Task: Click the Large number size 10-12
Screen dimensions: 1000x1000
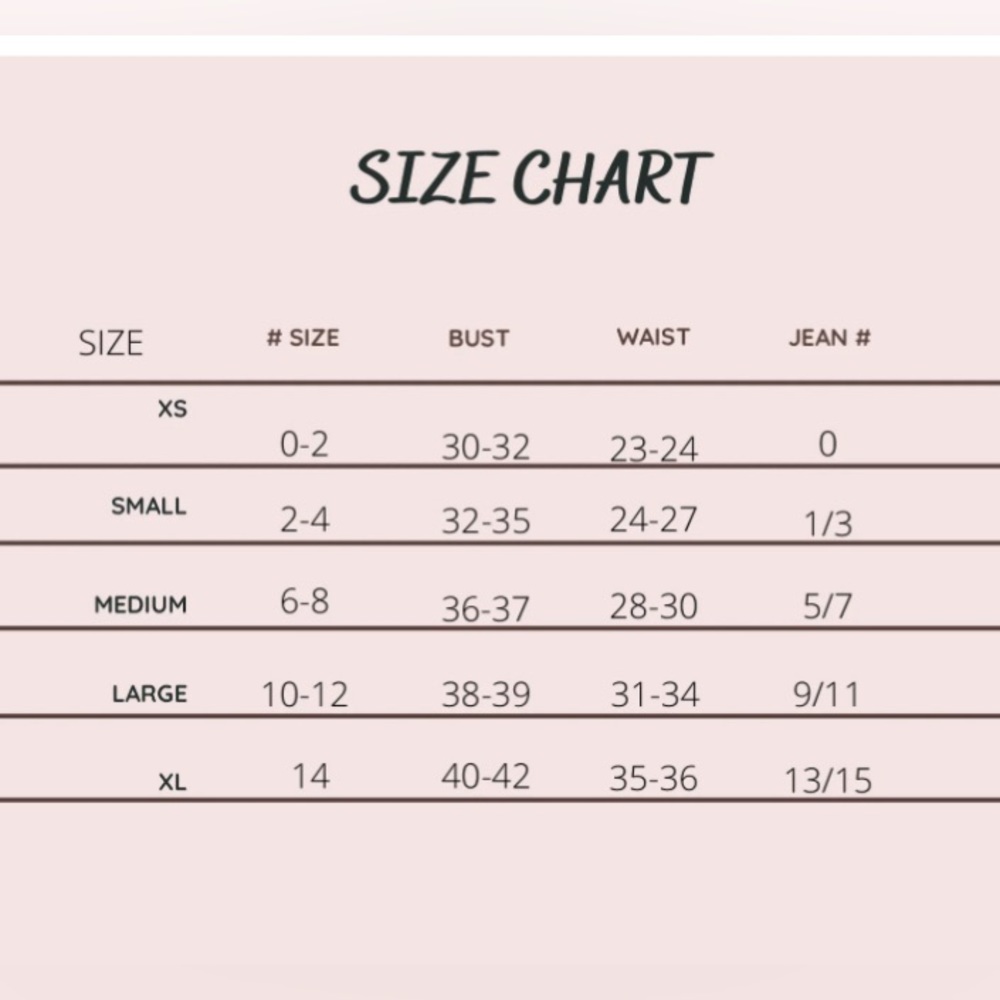Action: tap(305, 694)
